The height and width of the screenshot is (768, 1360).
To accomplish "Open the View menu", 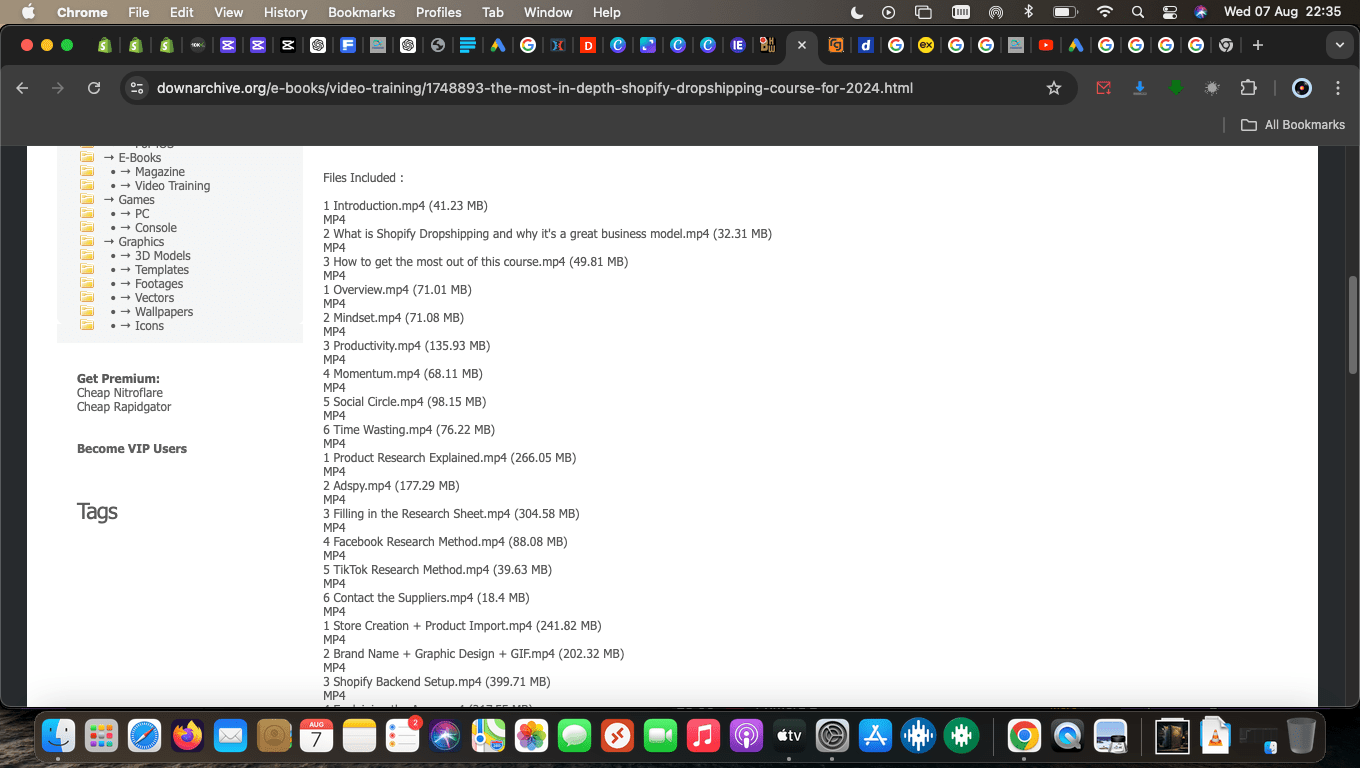I will [228, 12].
